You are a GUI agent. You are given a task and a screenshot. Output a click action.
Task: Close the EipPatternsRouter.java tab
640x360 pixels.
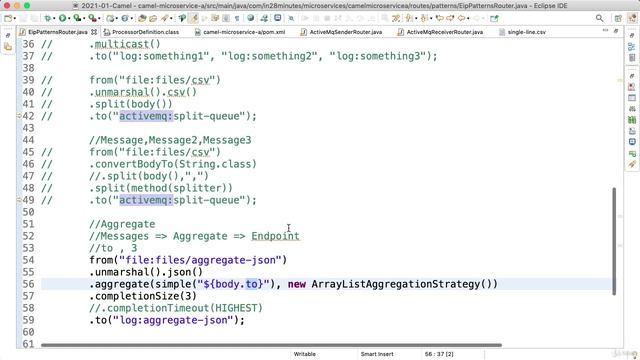[94, 32]
